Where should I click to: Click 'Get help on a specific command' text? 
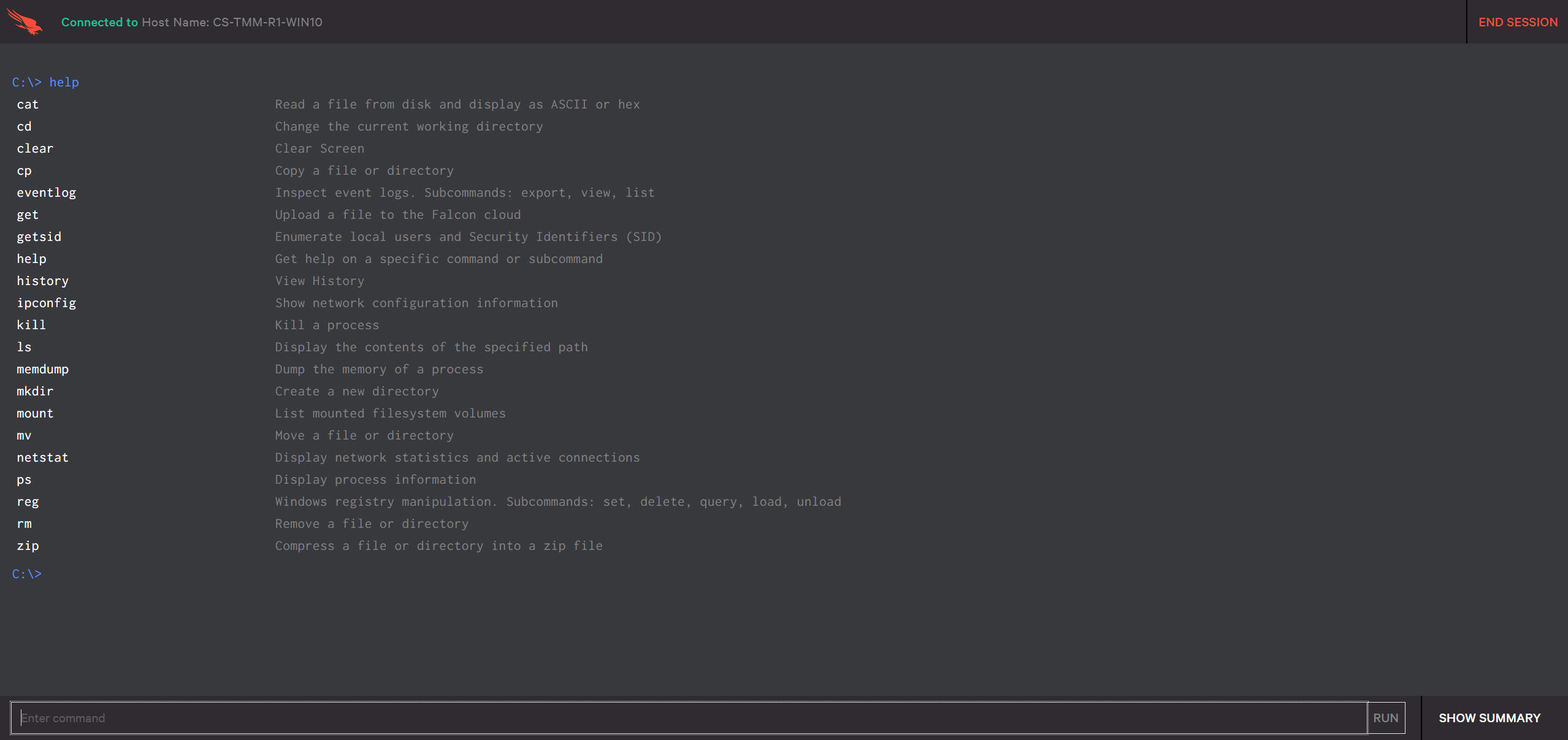click(439, 259)
